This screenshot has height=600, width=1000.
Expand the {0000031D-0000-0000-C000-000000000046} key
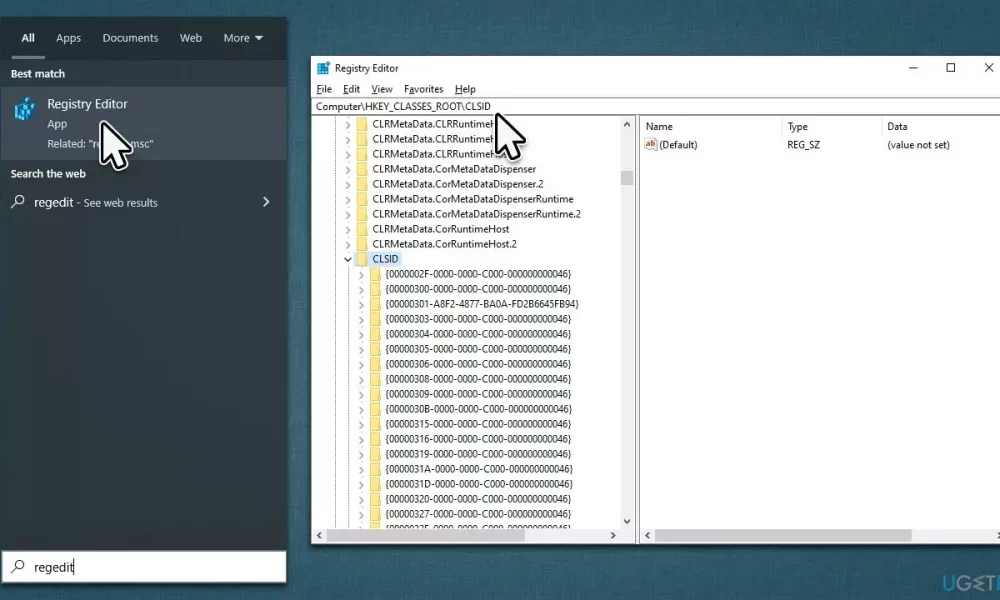[361, 483]
